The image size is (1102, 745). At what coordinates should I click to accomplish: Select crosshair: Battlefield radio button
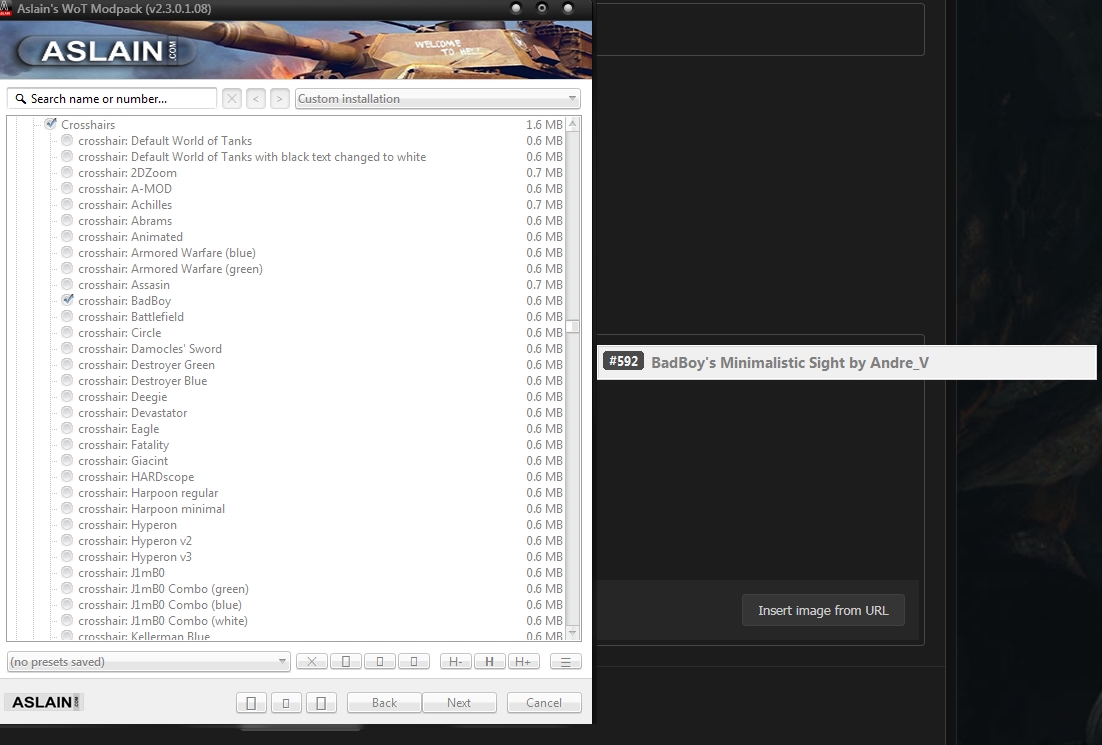tap(67, 316)
